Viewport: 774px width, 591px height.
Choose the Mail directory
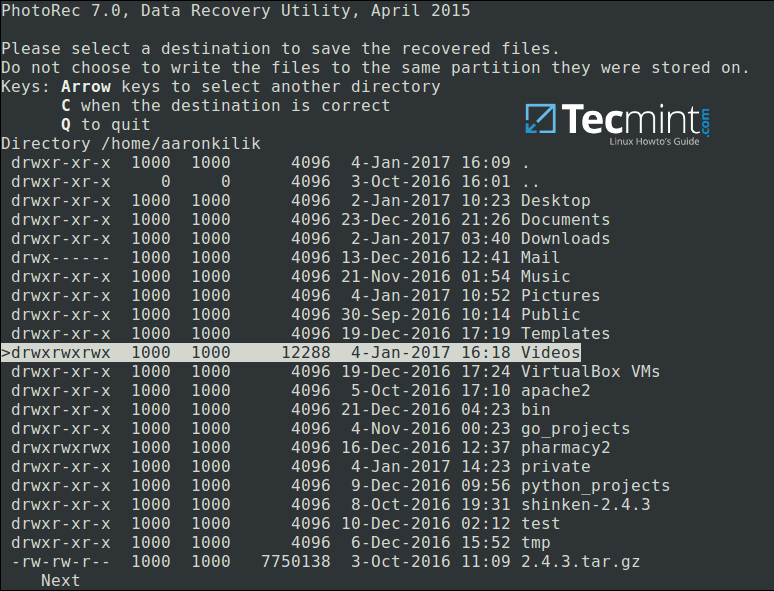coord(540,258)
